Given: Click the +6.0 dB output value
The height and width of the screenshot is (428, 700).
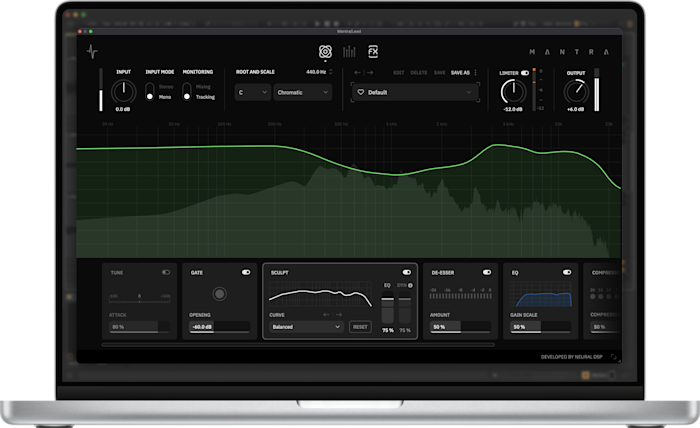Looking at the screenshot, I should tap(575, 109).
